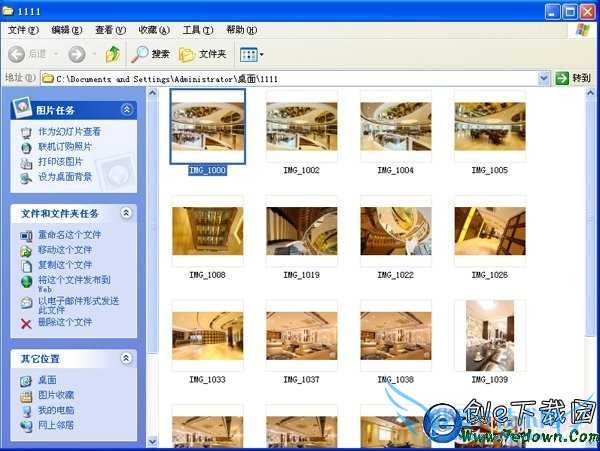Go up one folder level icon
The height and width of the screenshot is (451, 600).
click(x=112, y=54)
